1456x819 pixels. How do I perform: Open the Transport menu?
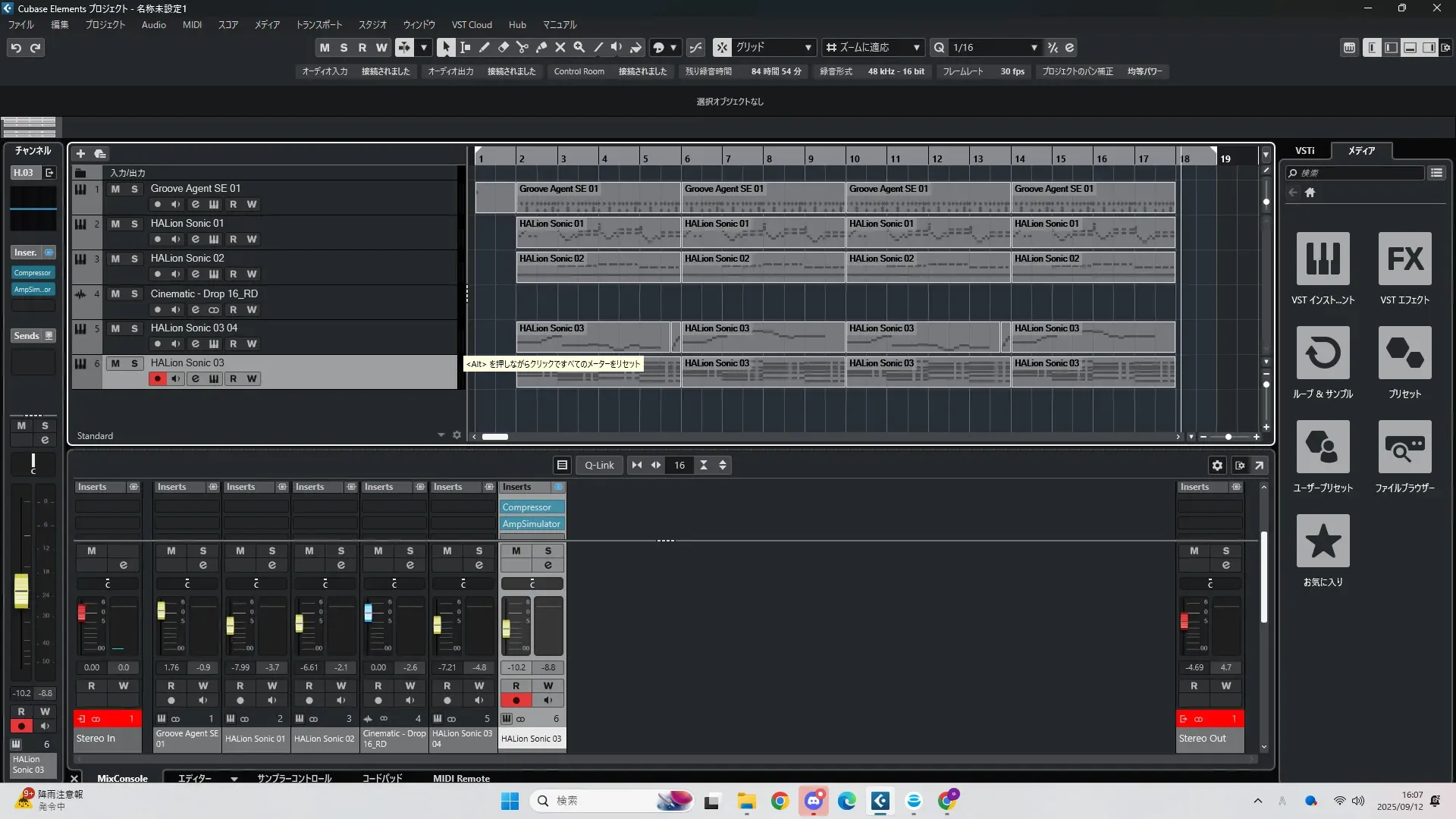318,24
